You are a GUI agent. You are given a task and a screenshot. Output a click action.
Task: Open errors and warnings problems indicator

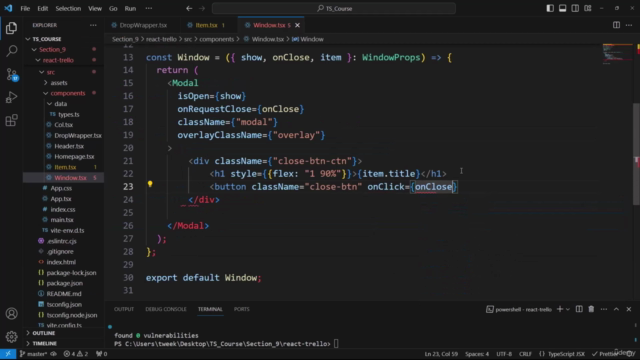coord(76,354)
